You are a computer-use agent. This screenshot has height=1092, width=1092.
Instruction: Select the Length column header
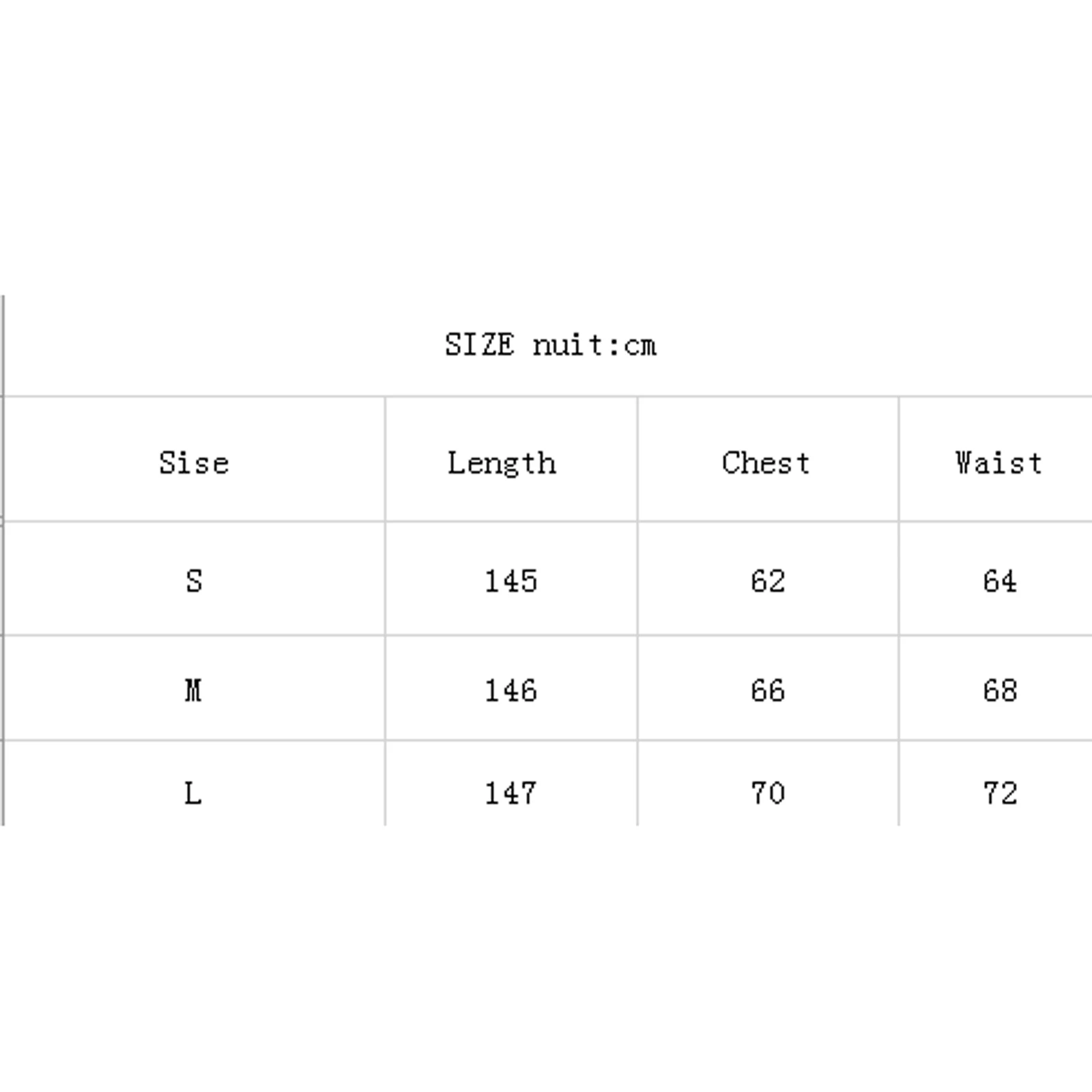[x=502, y=463]
